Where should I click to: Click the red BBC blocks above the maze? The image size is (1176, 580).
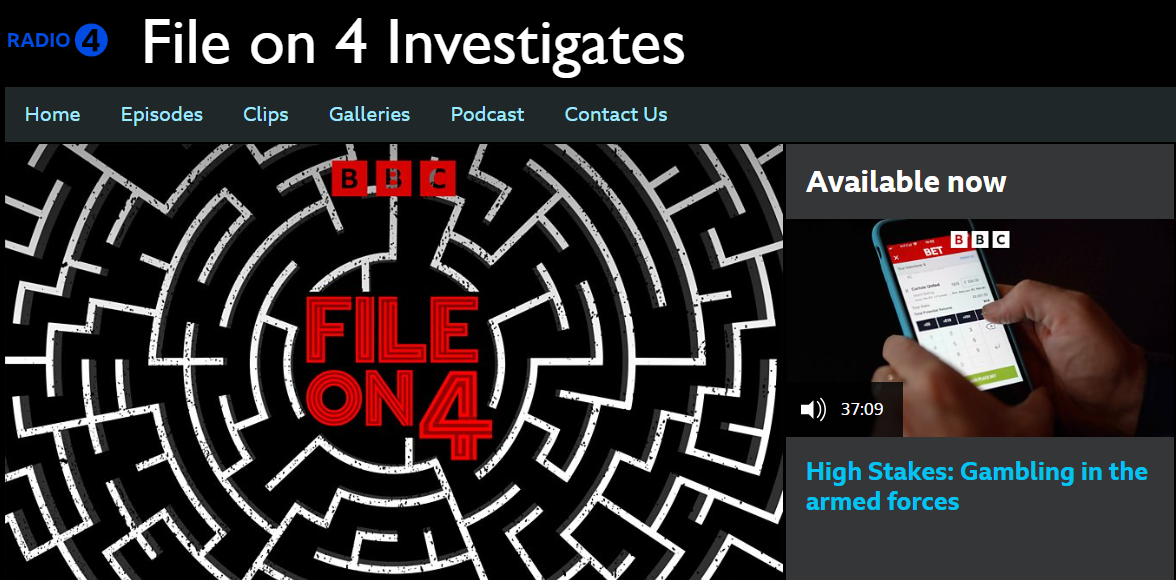(x=394, y=179)
